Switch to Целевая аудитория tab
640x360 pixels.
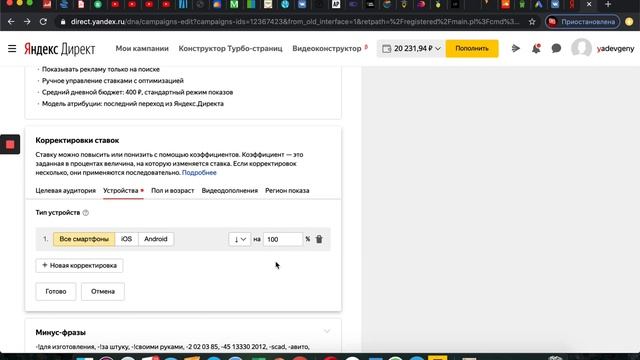click(65, 191)
